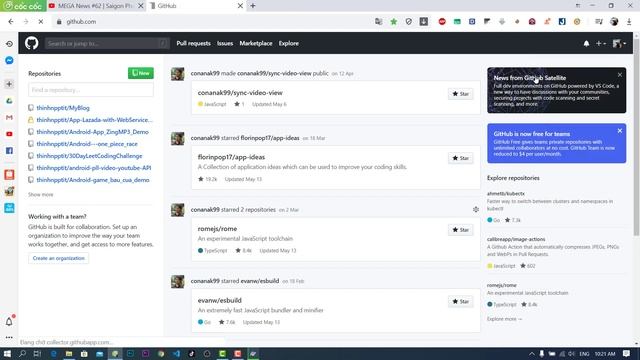Open Windows taskbar search
640x360 pixels.
22,353
